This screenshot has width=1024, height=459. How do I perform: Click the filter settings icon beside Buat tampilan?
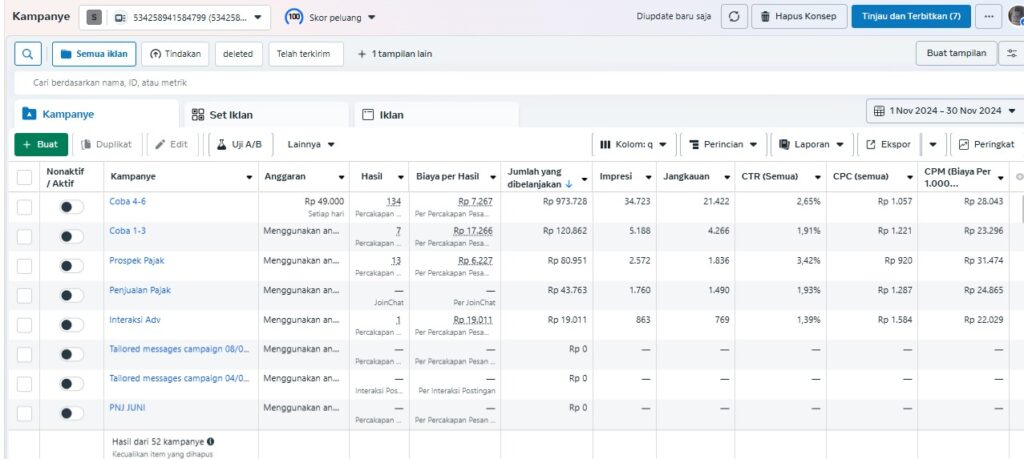click(1011, 53)
